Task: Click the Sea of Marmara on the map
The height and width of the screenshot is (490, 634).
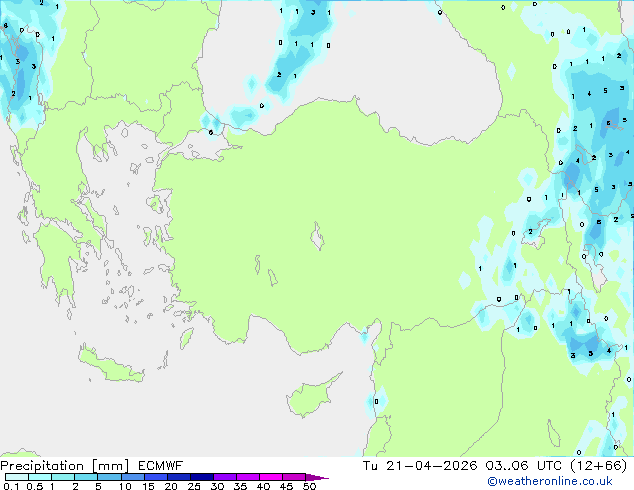Action: point(202,144)
